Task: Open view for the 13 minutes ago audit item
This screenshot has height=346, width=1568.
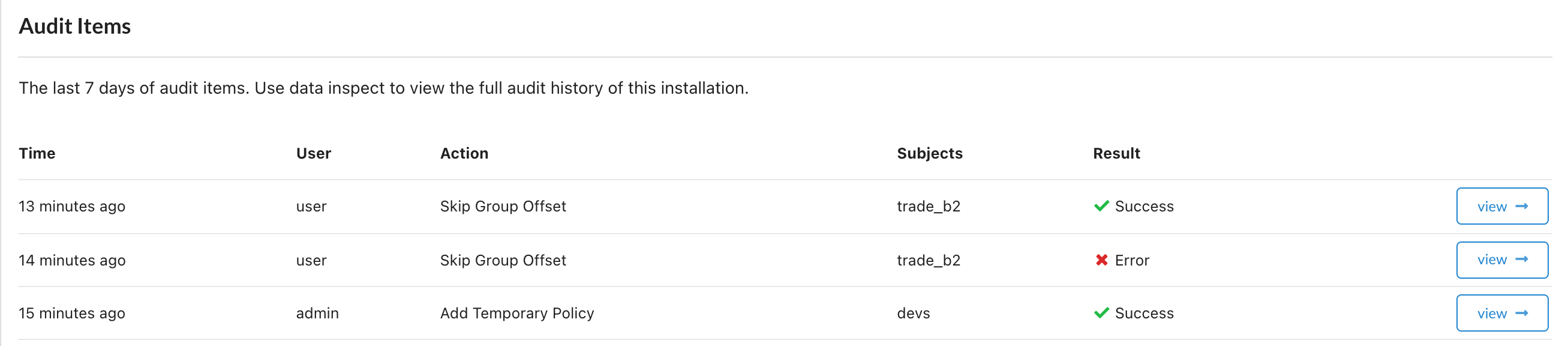Action: tap(1501, 207)
